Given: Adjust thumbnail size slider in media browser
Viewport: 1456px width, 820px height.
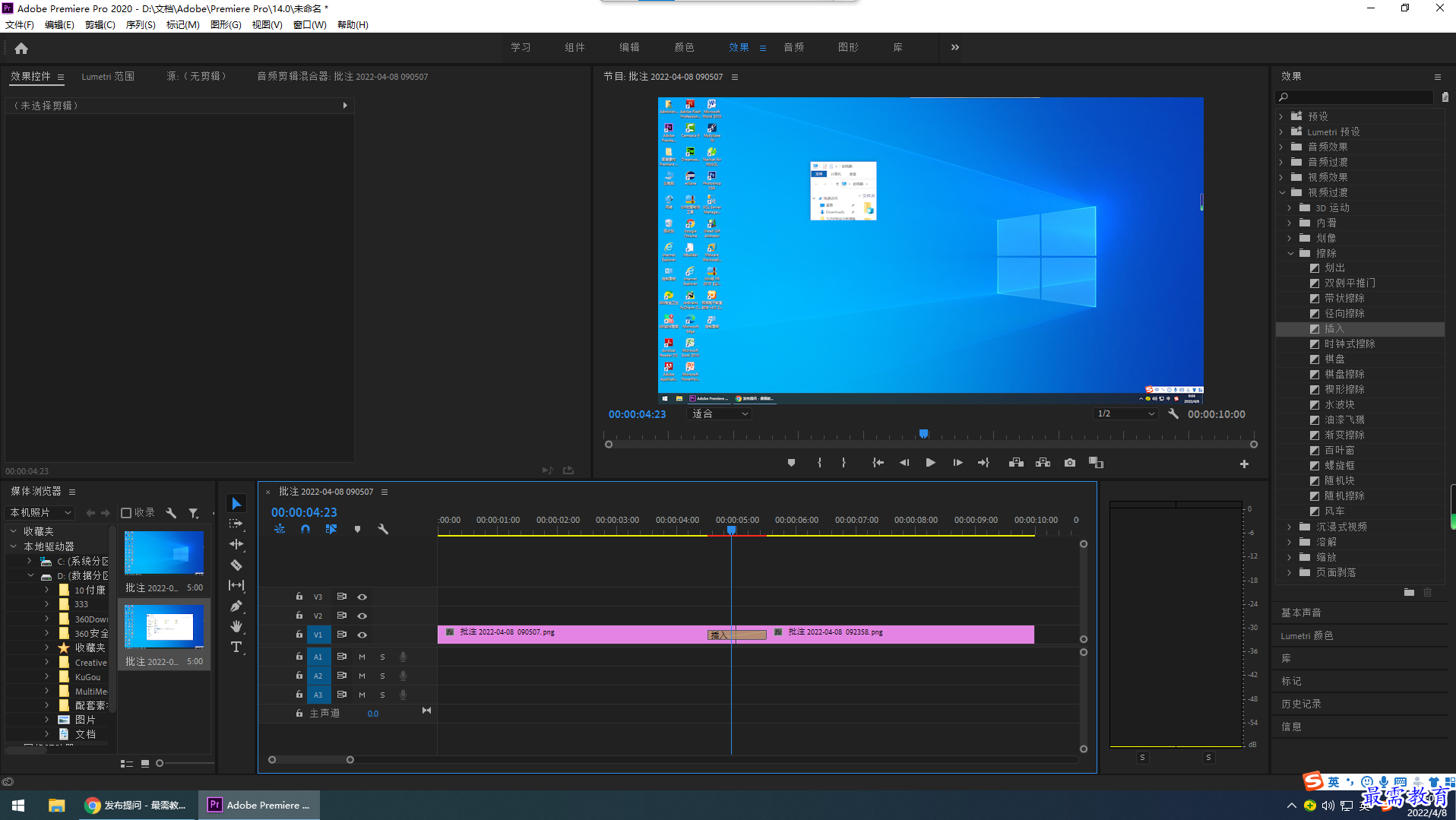Looking at the screenshot, I should pos(160,763).
